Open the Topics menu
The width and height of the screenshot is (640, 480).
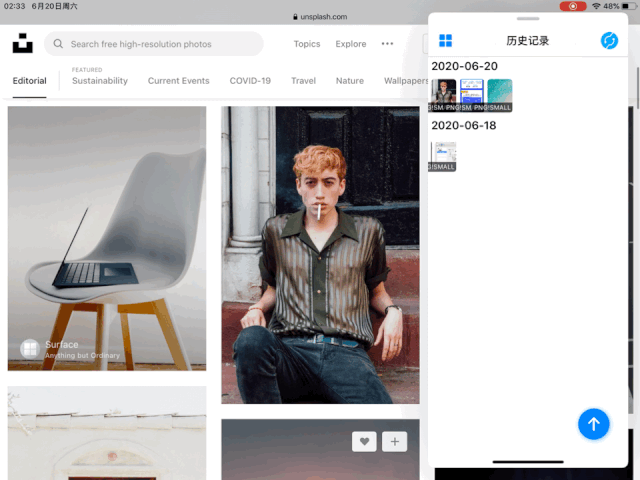(x=307, y=44)
